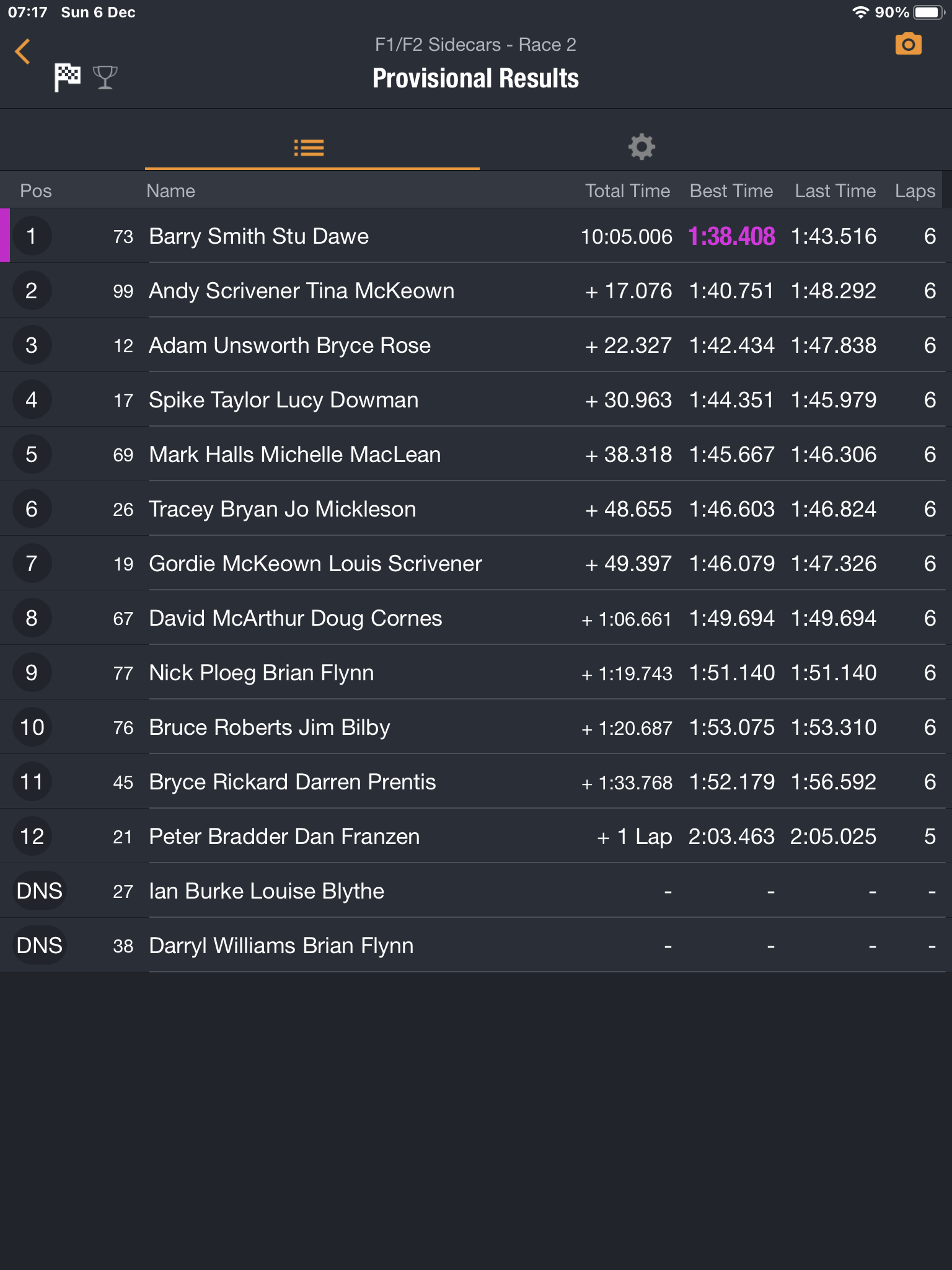Tap the battery status indicator
Viewport: 952px width, 1270px height.
point(927,12)
